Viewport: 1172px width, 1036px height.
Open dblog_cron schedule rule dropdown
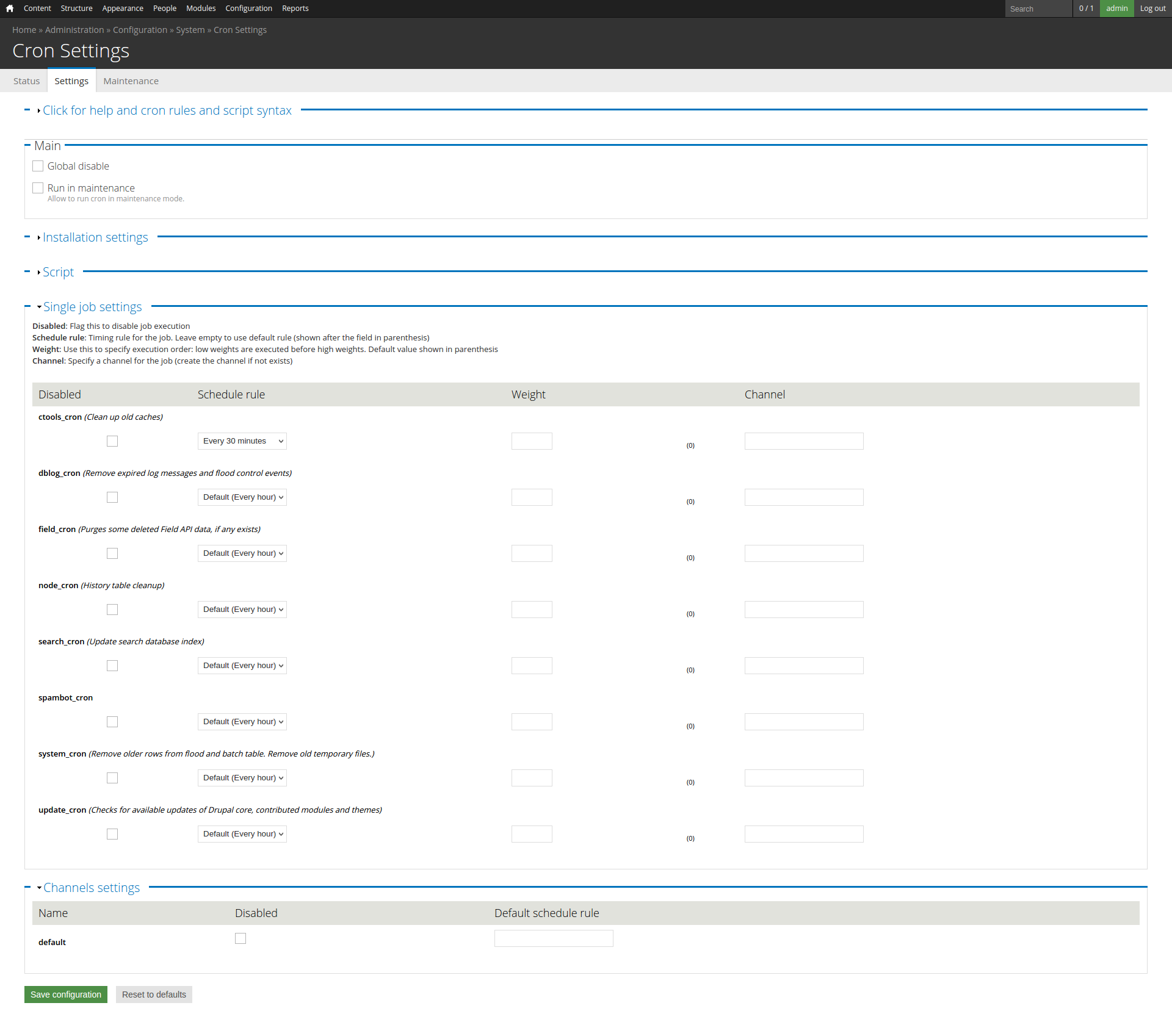242,497
